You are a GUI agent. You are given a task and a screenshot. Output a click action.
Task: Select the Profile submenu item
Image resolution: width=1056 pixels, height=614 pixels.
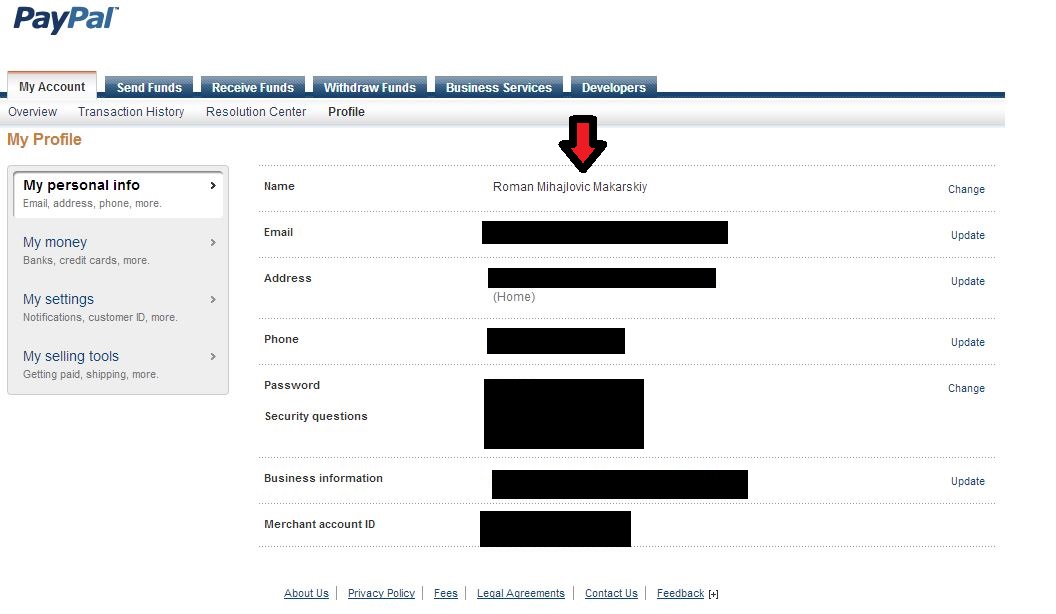pos(346,112)
